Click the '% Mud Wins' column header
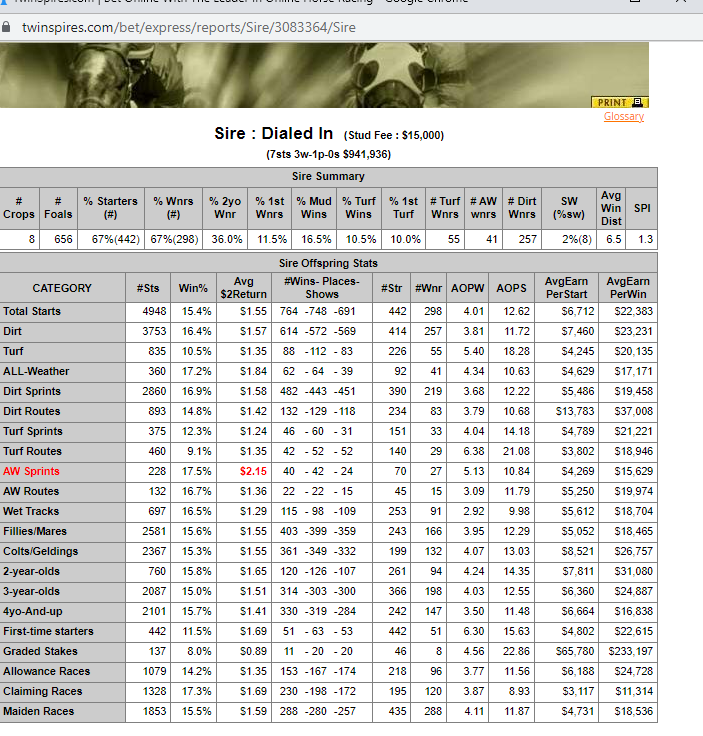 point(314,208)
